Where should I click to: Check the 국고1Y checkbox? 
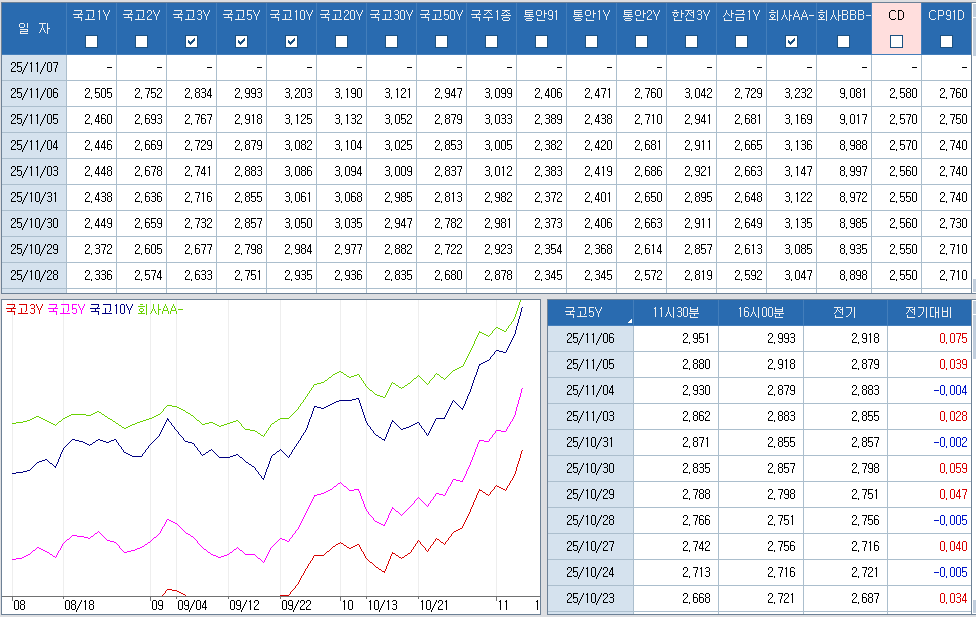(92, 41)
